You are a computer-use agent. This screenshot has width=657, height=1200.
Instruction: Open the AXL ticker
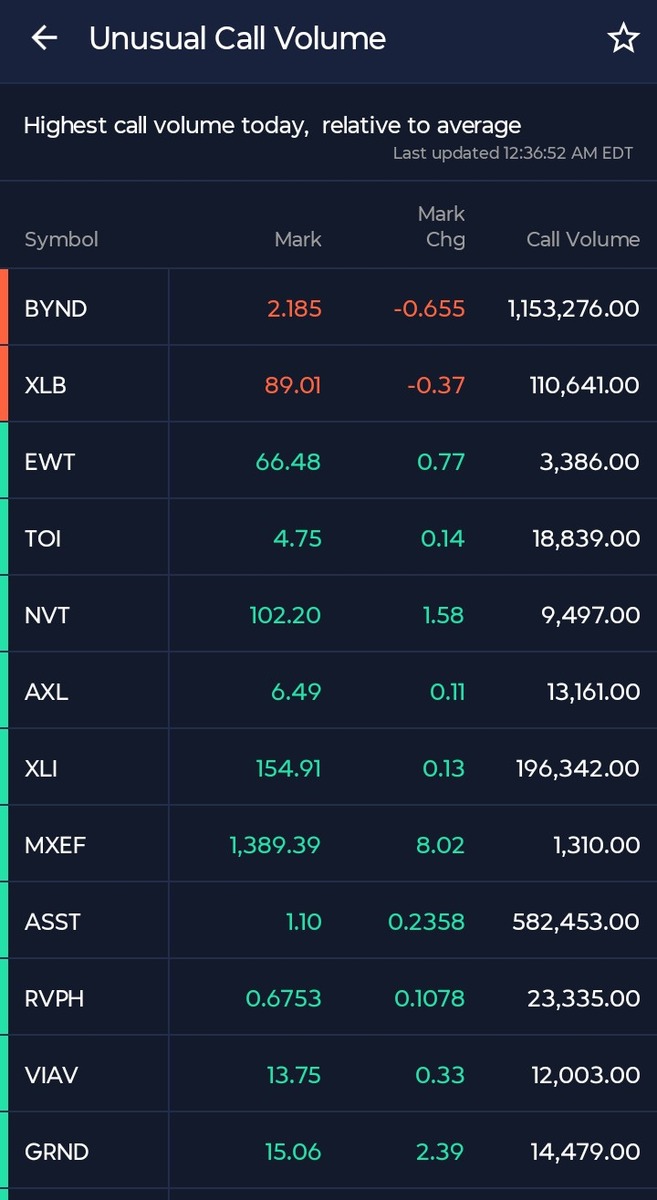46,691
